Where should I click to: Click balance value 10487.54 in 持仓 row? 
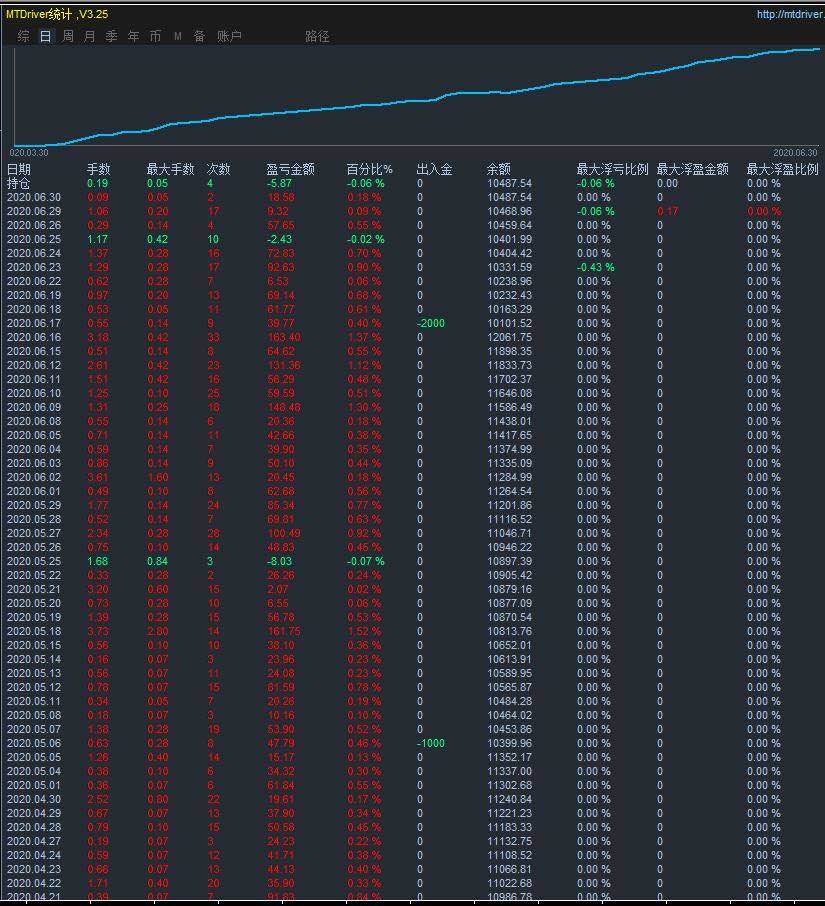click(510, 183)
